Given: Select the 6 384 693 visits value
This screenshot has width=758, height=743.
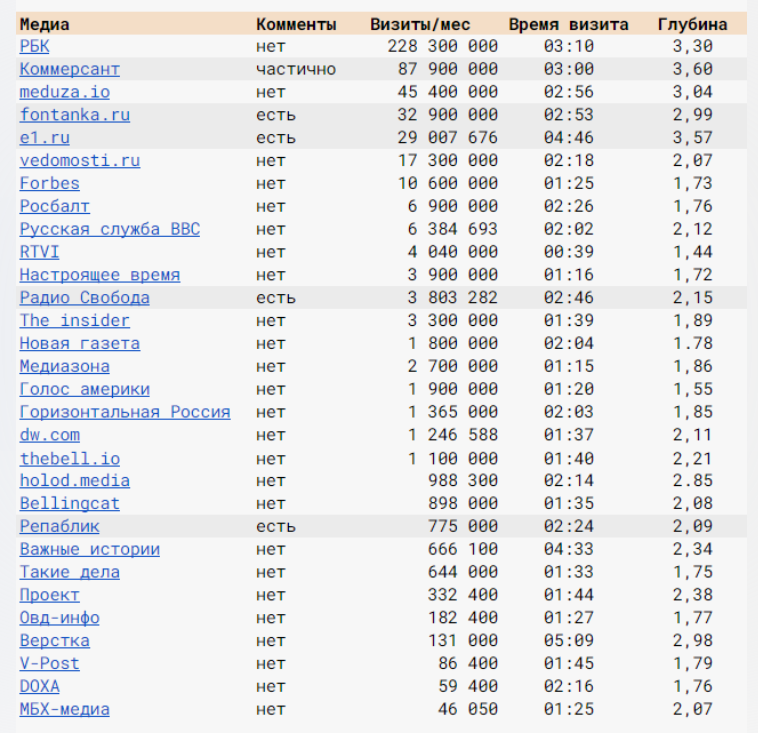Looking at the screenshot, I should (452, 229).
